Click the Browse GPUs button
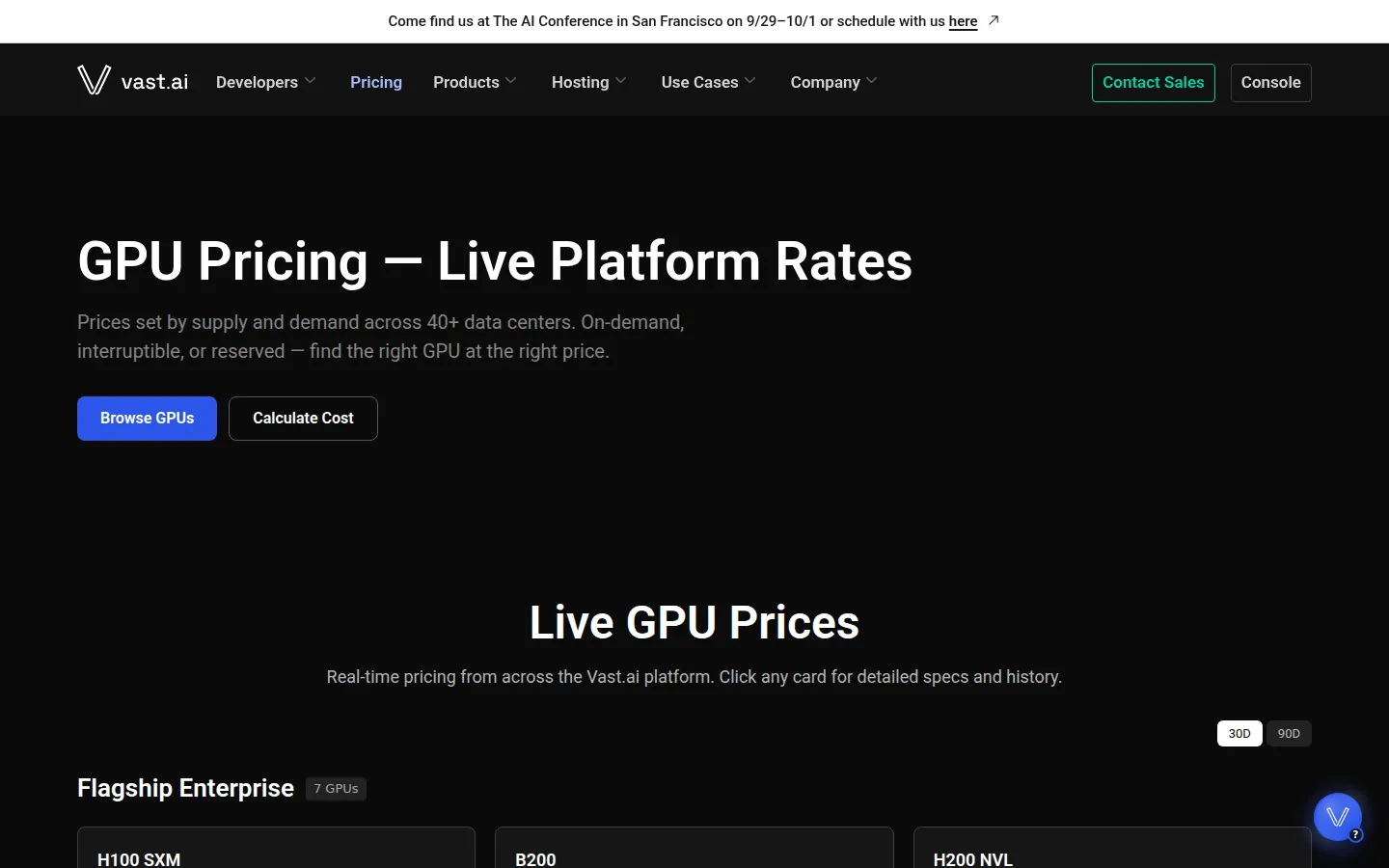Image resolution: width=1389 pixels, height=868 pixels. [147, 419]
